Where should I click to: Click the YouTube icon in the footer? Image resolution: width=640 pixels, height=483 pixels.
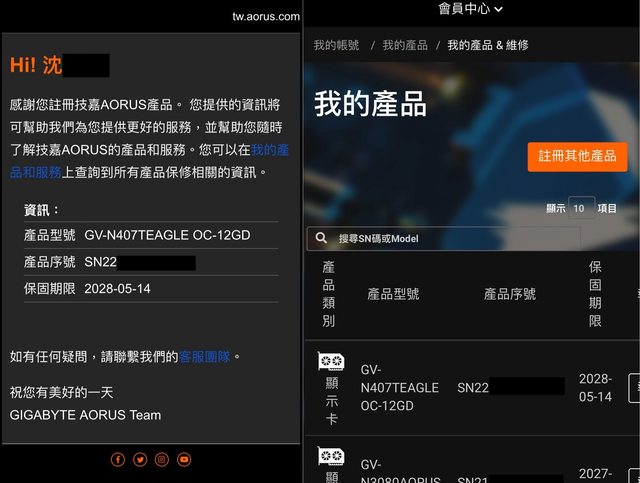pos(184,459)
